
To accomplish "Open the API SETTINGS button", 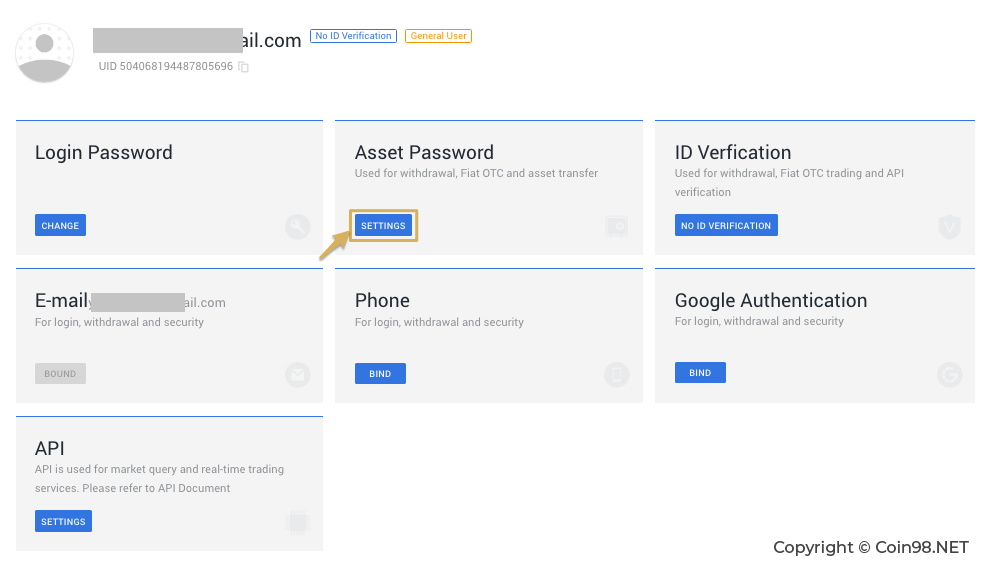I will point(63,521).
